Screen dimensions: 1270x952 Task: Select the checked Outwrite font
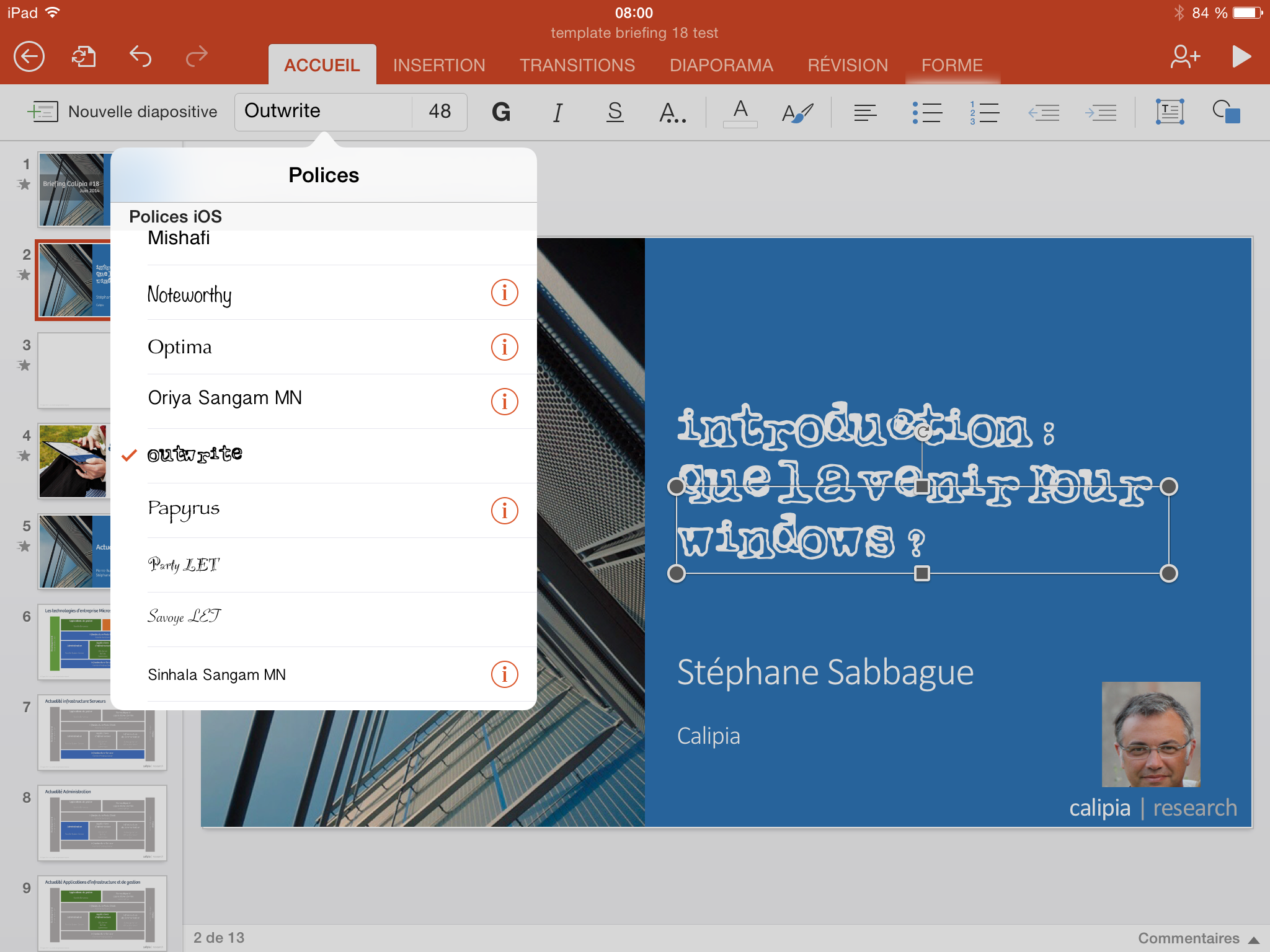[x=195, y=455]
